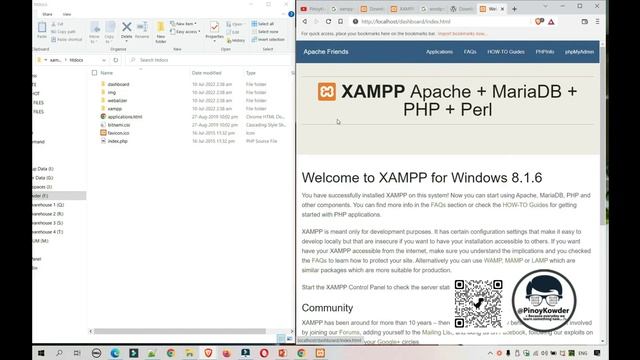Select the bitnami.css file

click(119, 125)
